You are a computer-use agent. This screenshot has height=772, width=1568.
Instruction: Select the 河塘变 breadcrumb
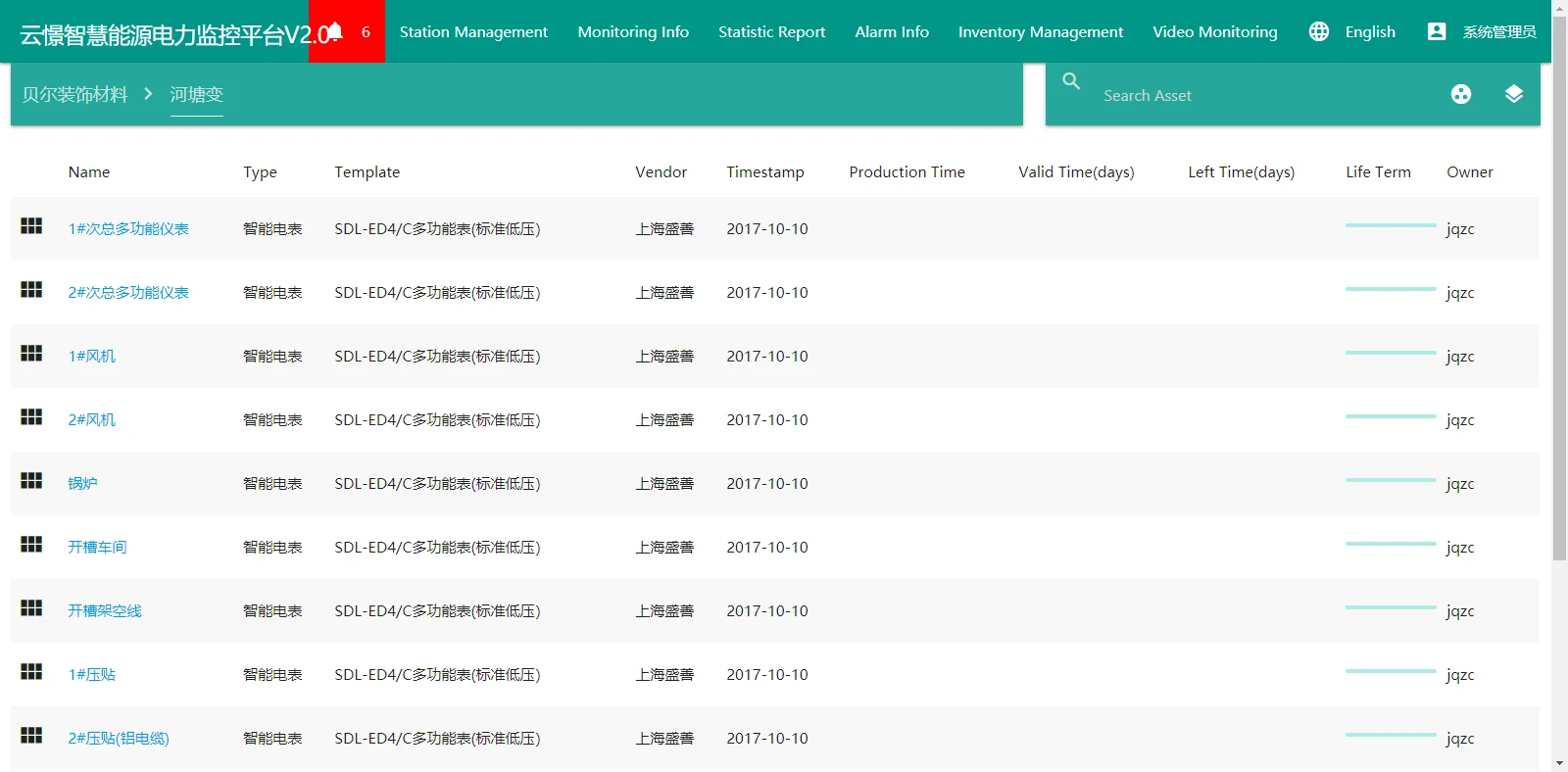click(197, 94)
